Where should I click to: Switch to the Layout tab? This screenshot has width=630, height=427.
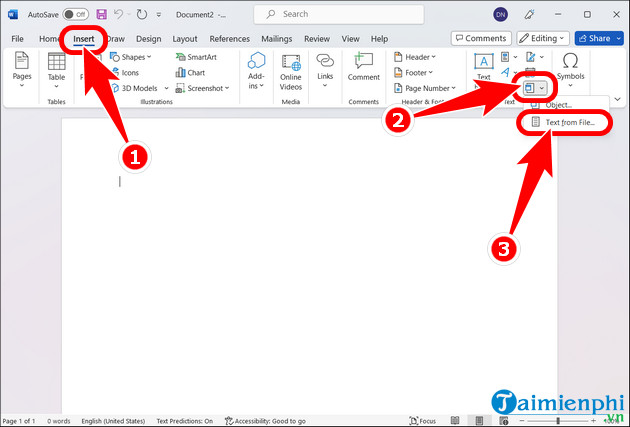coord(185,39)
